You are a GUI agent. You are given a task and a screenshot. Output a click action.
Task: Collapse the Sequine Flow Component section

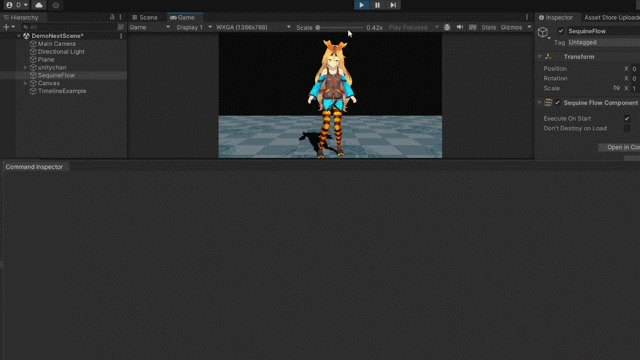click(540, 102)
